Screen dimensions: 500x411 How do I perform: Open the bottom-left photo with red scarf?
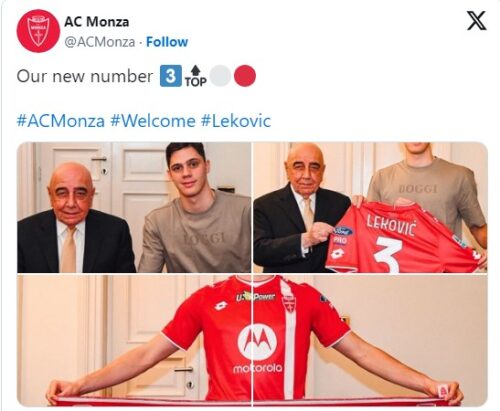134,340
